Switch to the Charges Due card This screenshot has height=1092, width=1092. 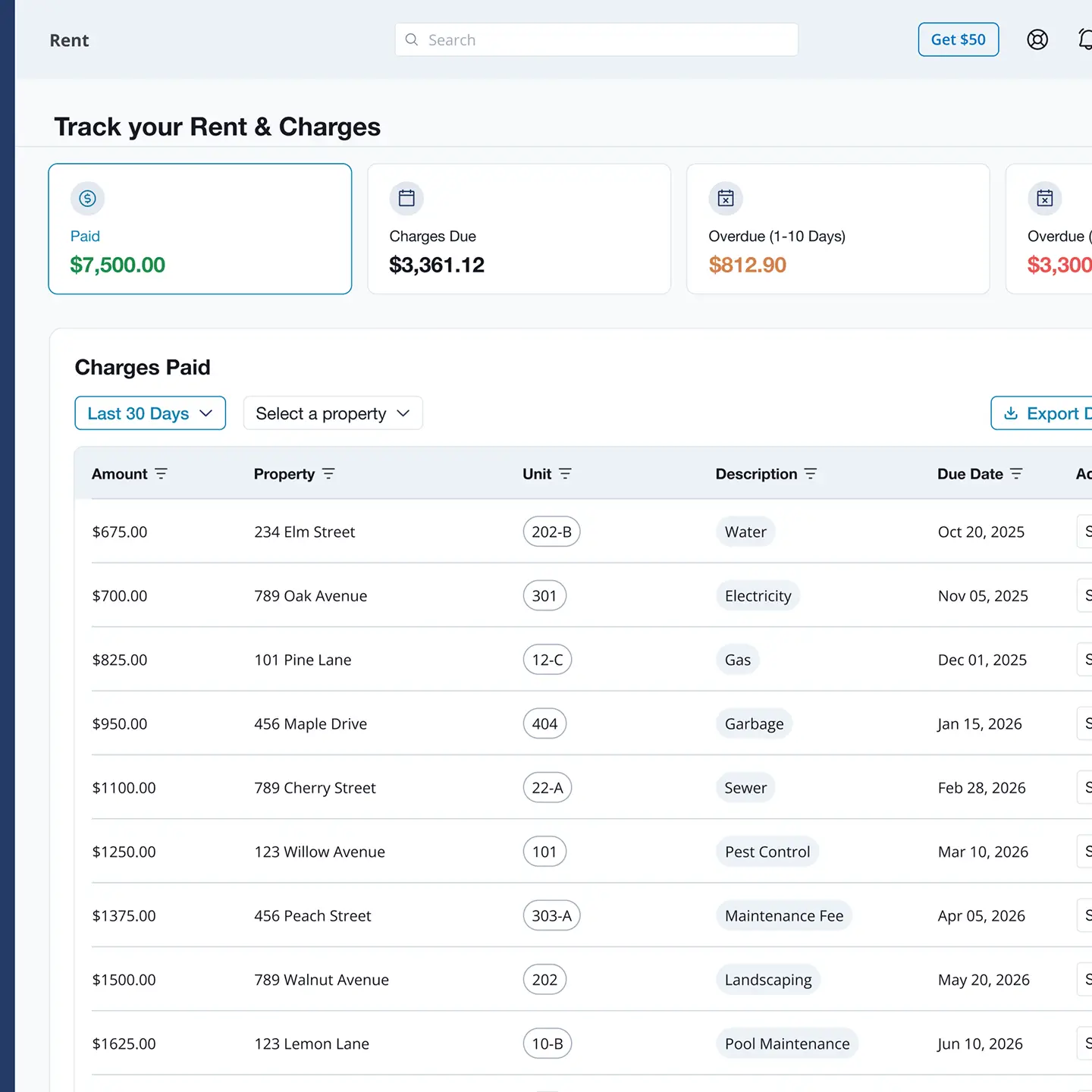pos(519,229)
